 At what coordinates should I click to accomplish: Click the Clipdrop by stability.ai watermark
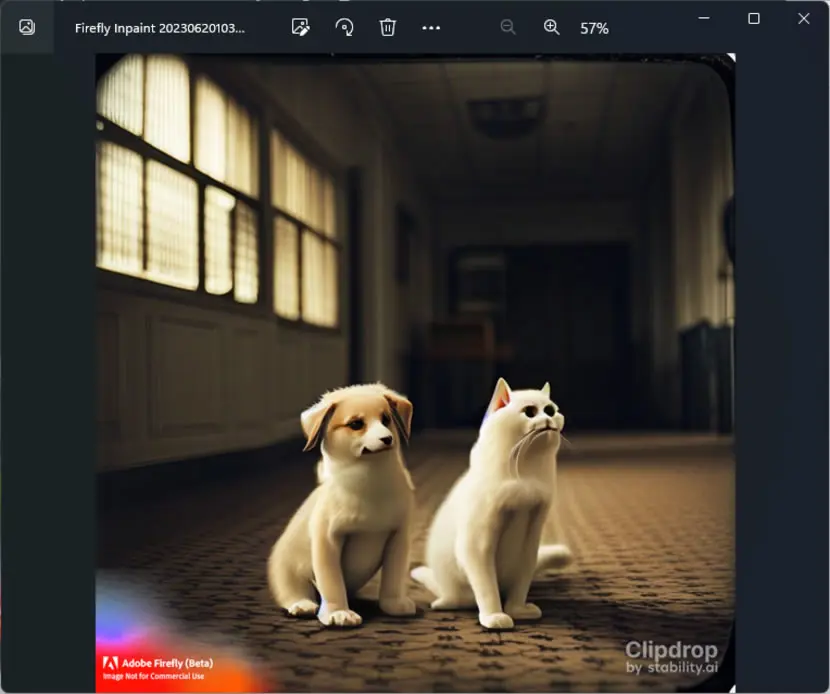(671, 657)
